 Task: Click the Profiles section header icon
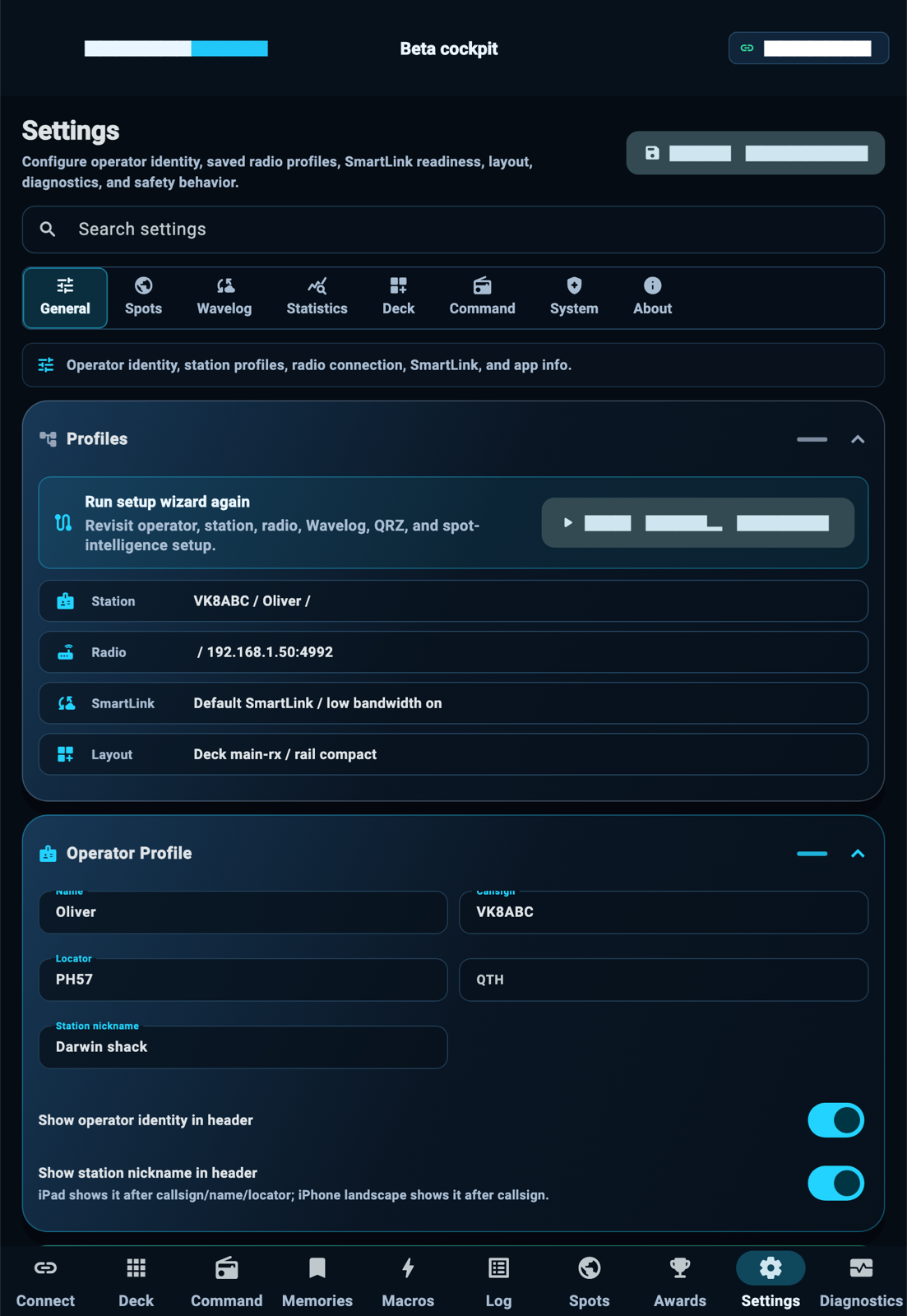[x=49, y=439]
